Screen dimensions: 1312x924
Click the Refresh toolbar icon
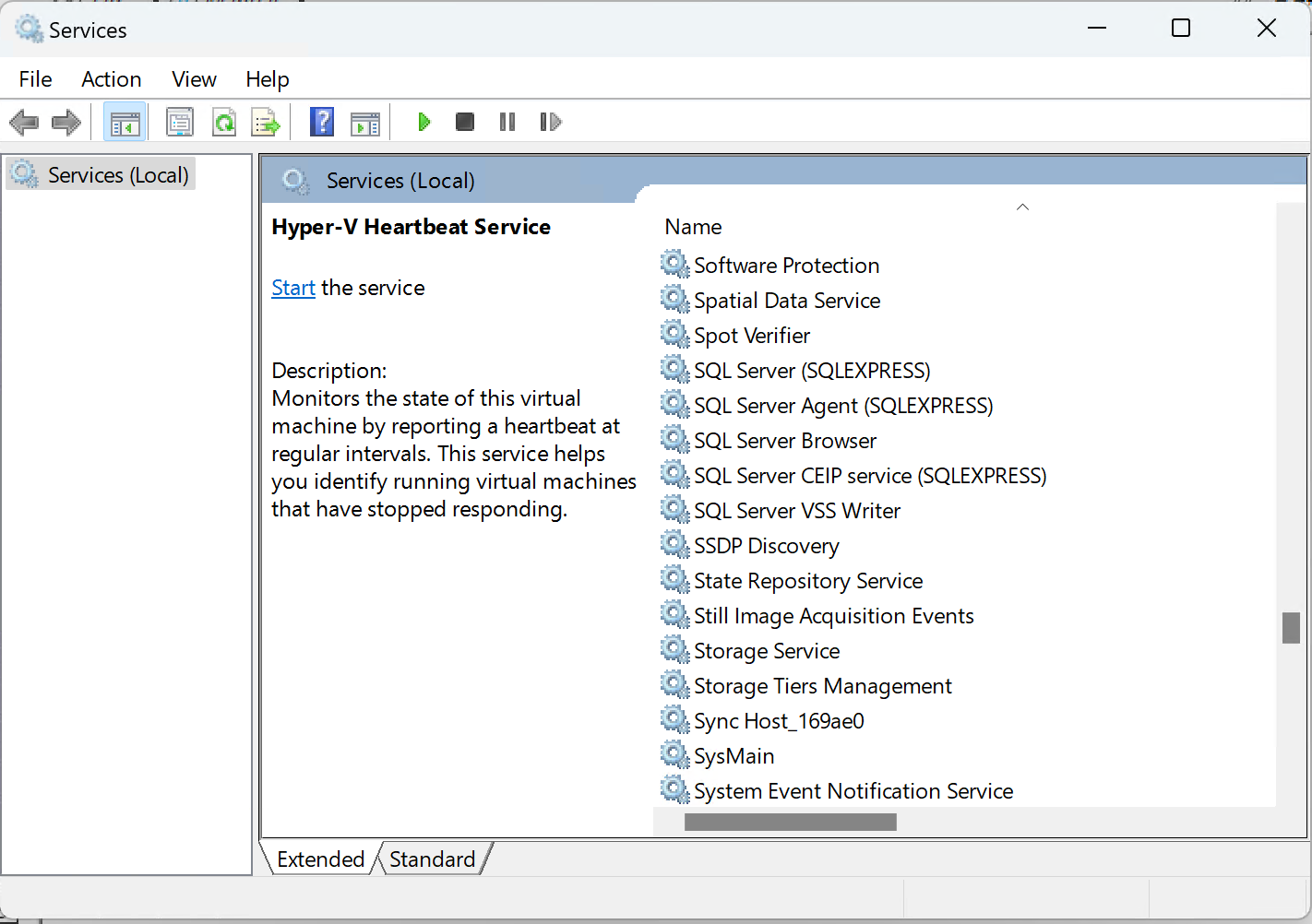[223, 122]
